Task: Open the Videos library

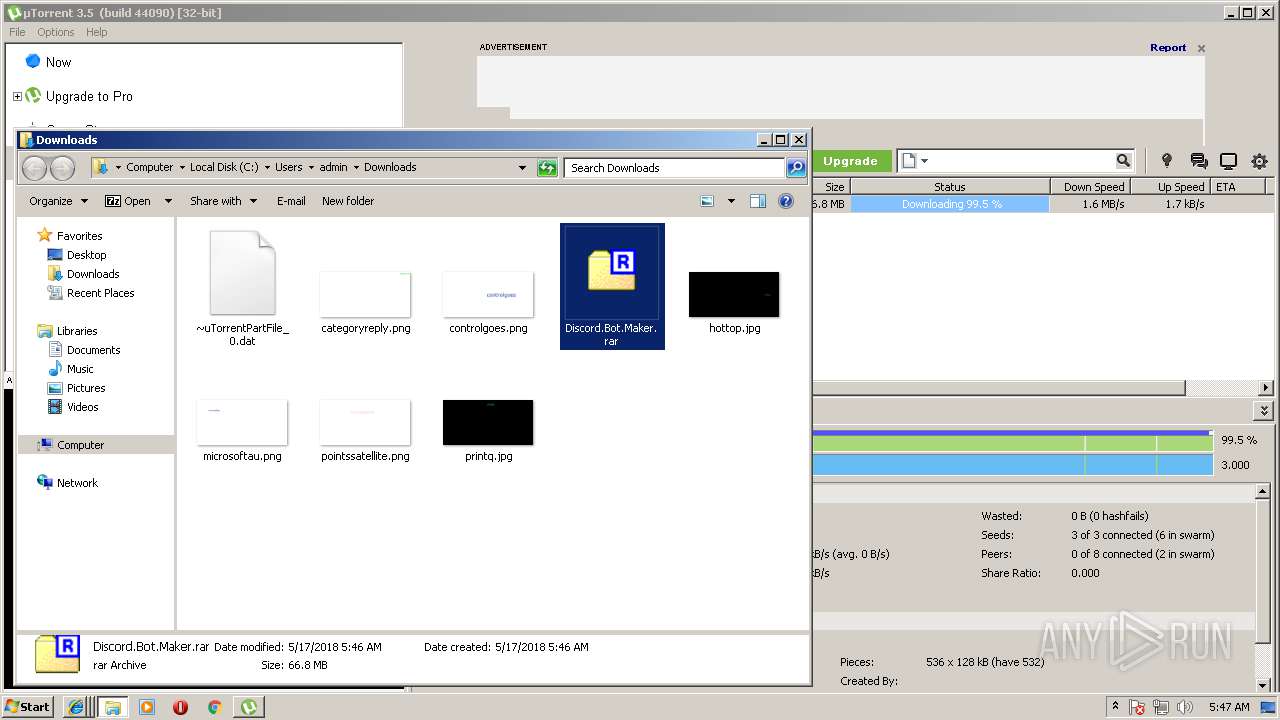Action: [74, 407]
